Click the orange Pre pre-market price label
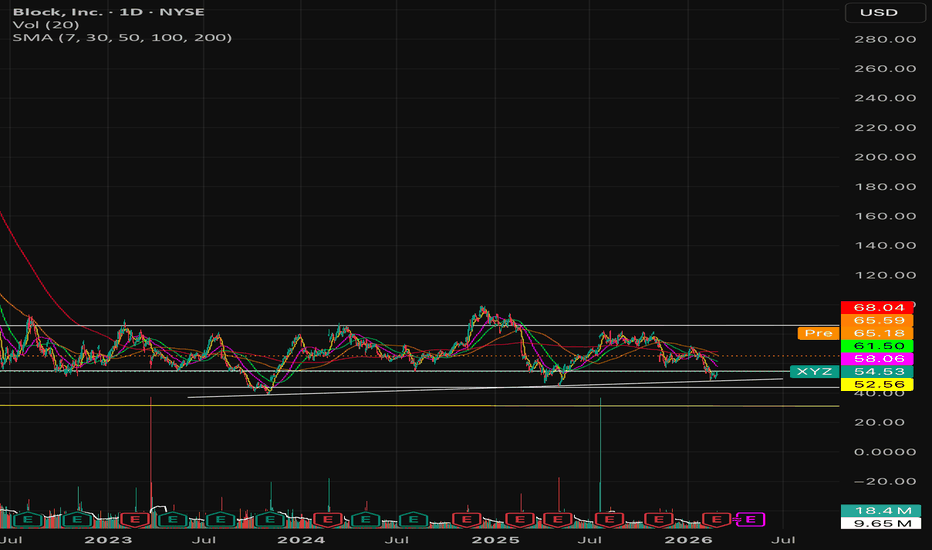The height and width of the screenshot is (550, 932). [818, 333]
